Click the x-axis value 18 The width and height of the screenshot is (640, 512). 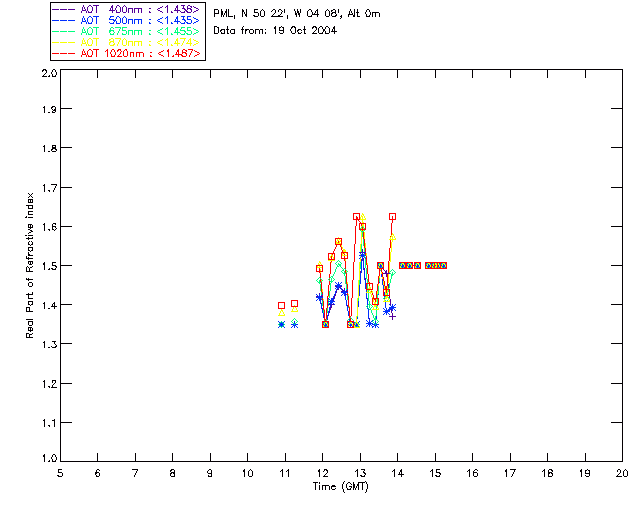[547, 473]
